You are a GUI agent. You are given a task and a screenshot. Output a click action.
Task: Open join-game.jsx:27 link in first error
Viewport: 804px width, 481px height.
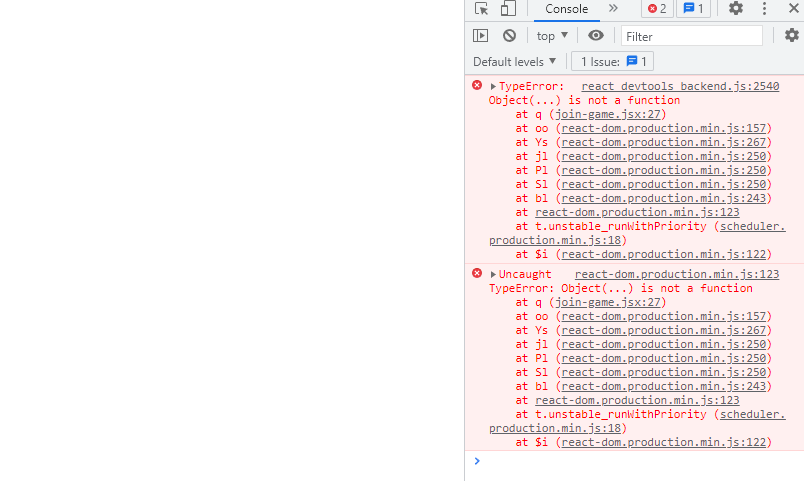tap(608, 114)
